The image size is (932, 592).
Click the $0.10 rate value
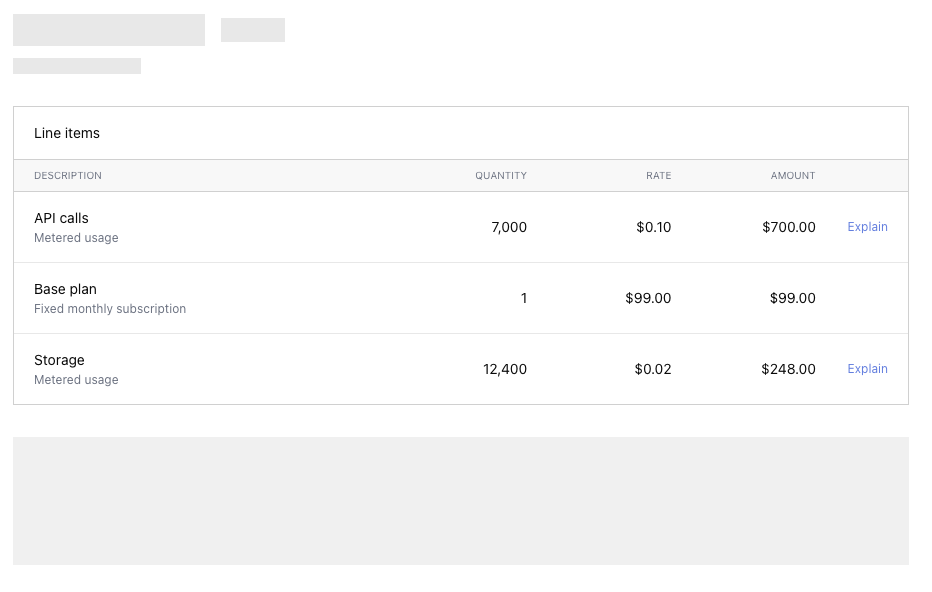pos(653,227)
